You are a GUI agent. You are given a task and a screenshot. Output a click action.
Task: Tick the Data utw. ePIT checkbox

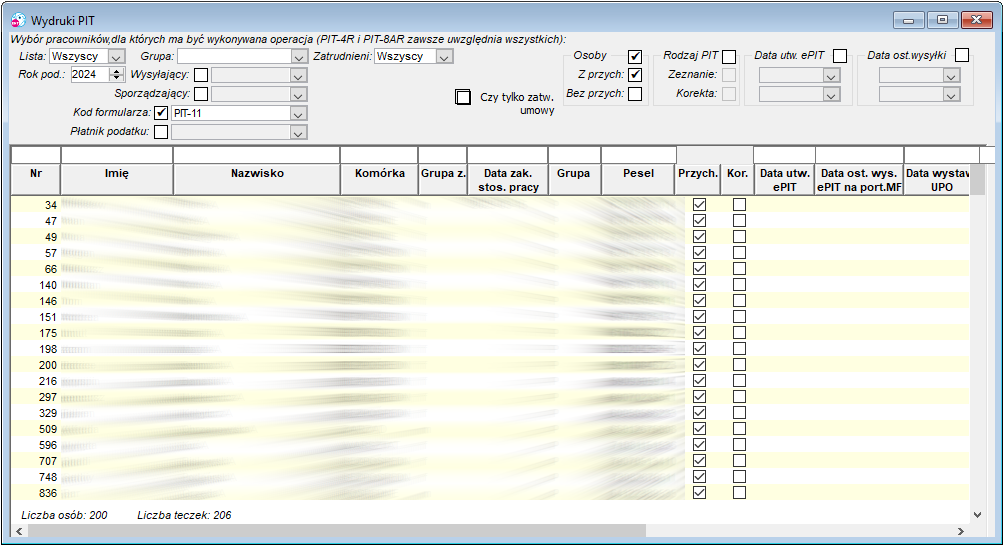840,56
